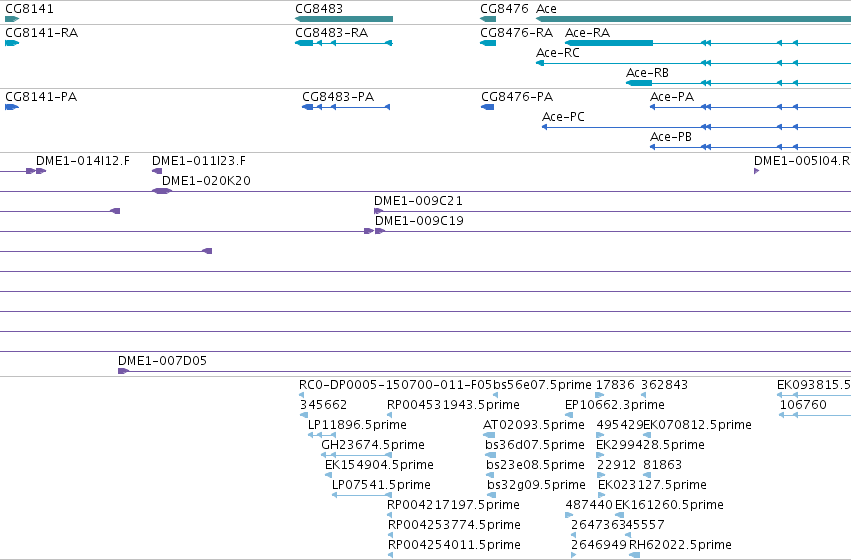
Task: Open EST bs36d07.5prime
Action: (535, 445)
